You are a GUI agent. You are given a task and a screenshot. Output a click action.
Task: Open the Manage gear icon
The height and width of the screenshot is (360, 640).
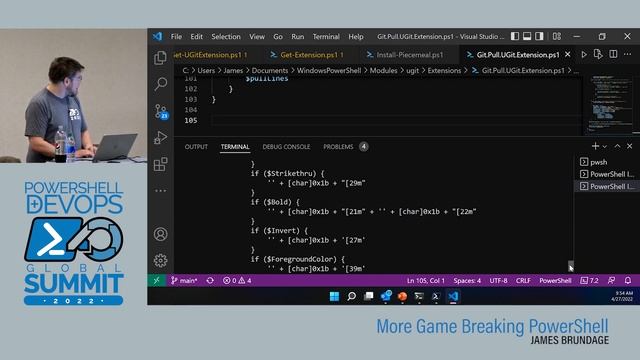[x=160, y=260]
